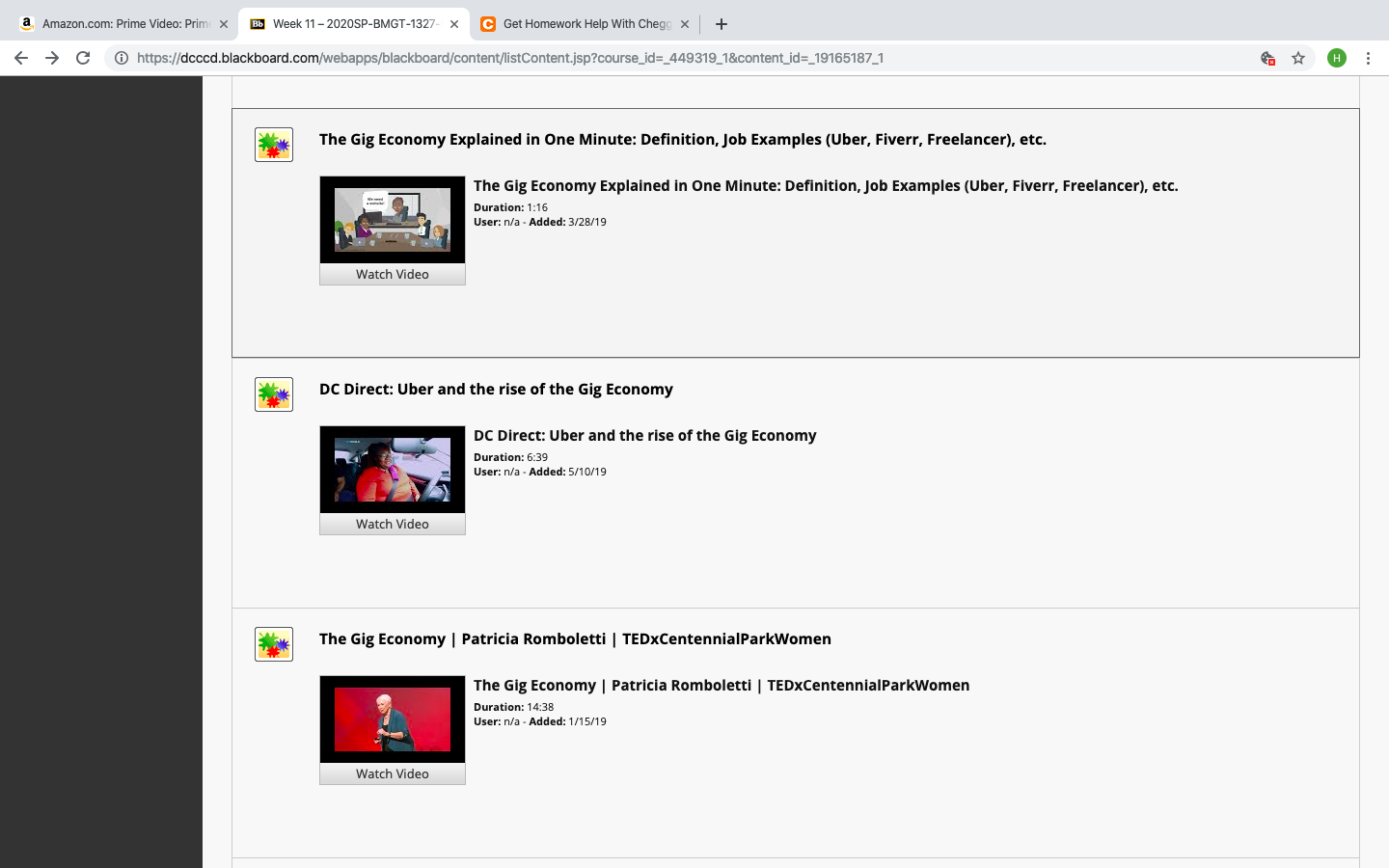The width and height of the screenshot is (1389, 868).
Task: Click the blocked cookies icon in address bar
Action: point(1268,58)
